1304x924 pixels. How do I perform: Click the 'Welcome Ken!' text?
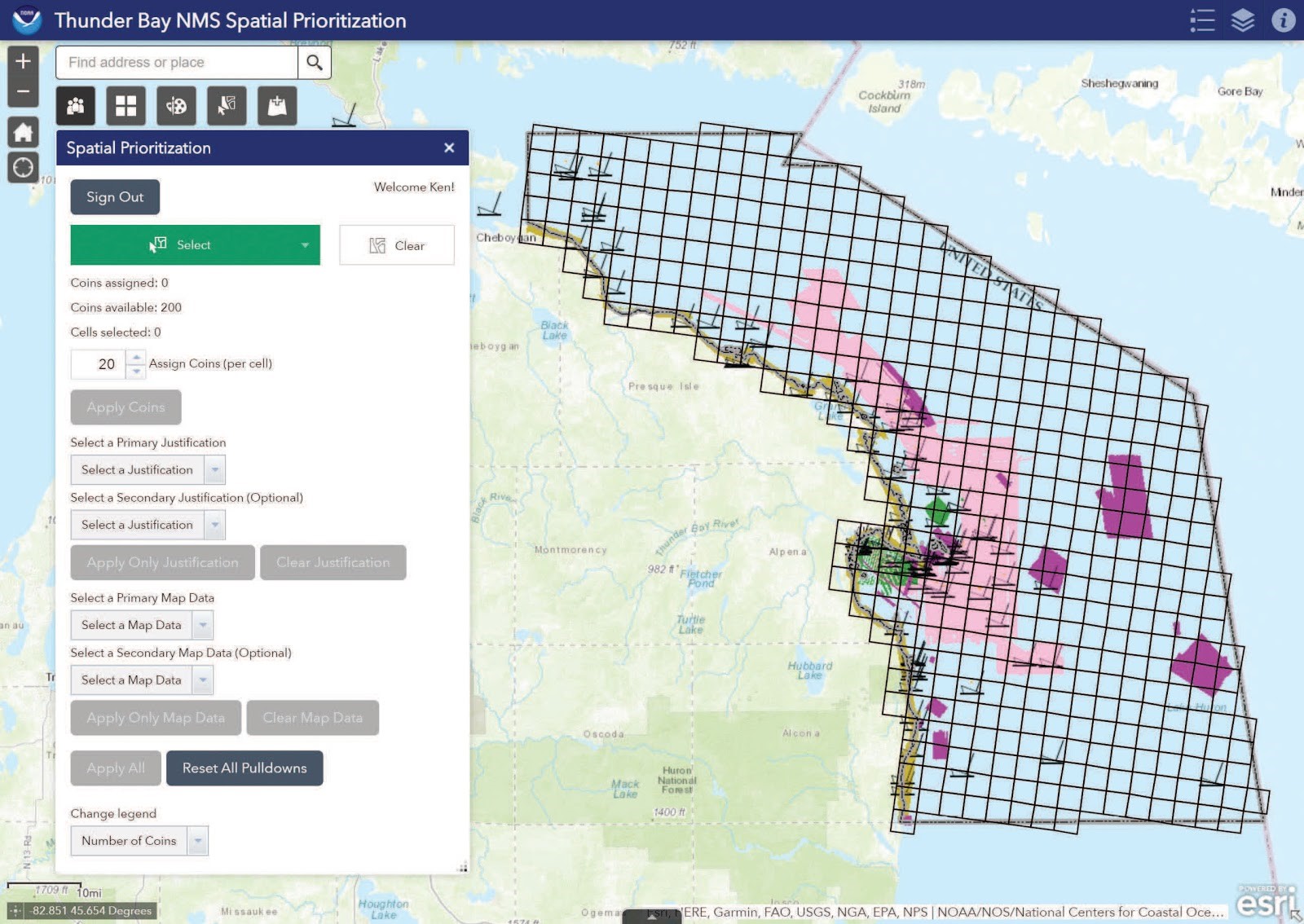(x=414, y=187)
